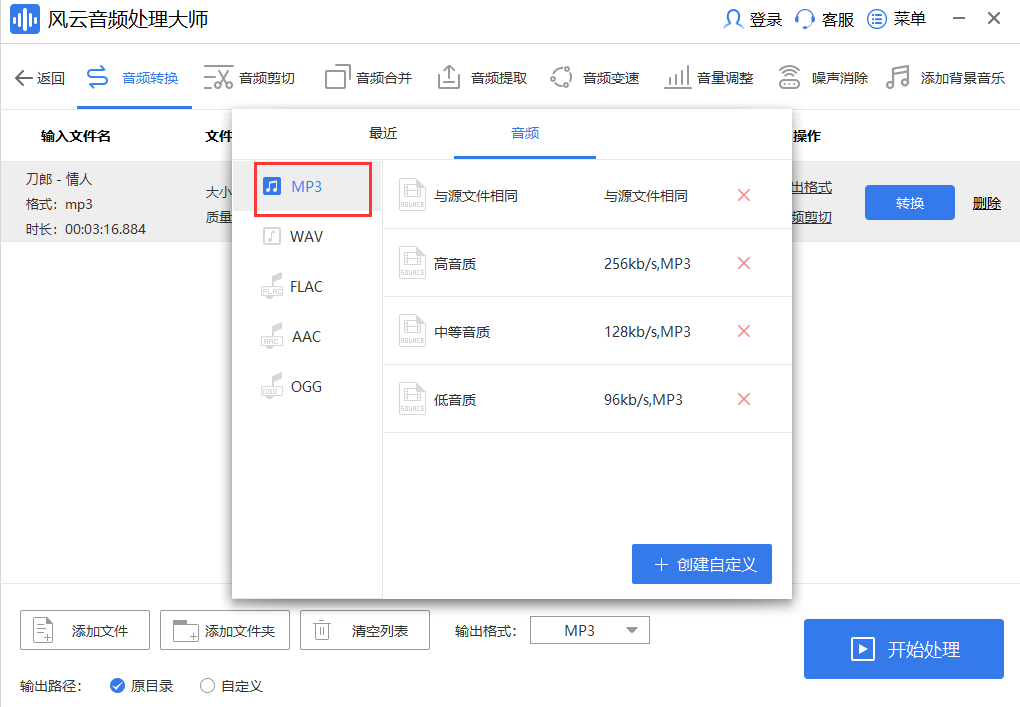
Task: Click the 操作 column header
Action: 807,136
